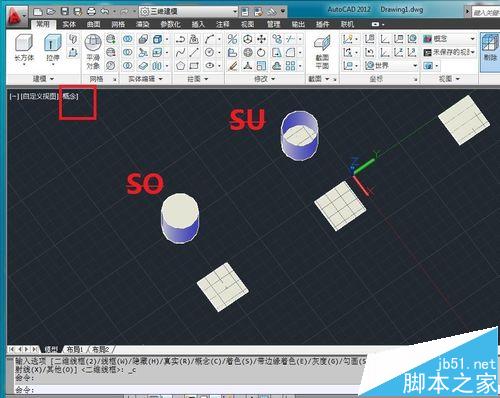Click the first-layout navigation arrow beside 模型 tab

pos(11,349)
